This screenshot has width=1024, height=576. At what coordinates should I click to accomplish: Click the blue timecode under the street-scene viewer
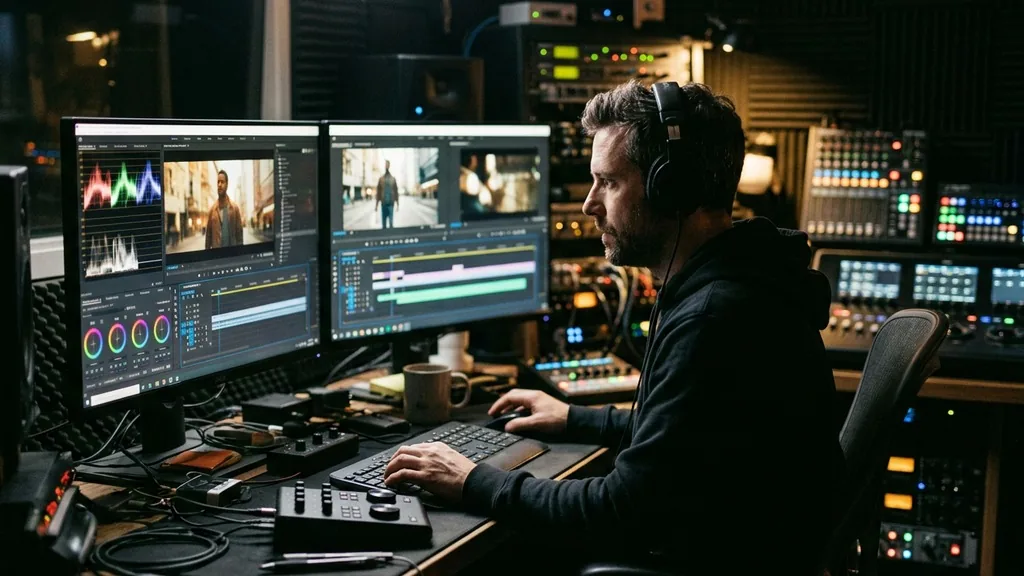point(339,232)
